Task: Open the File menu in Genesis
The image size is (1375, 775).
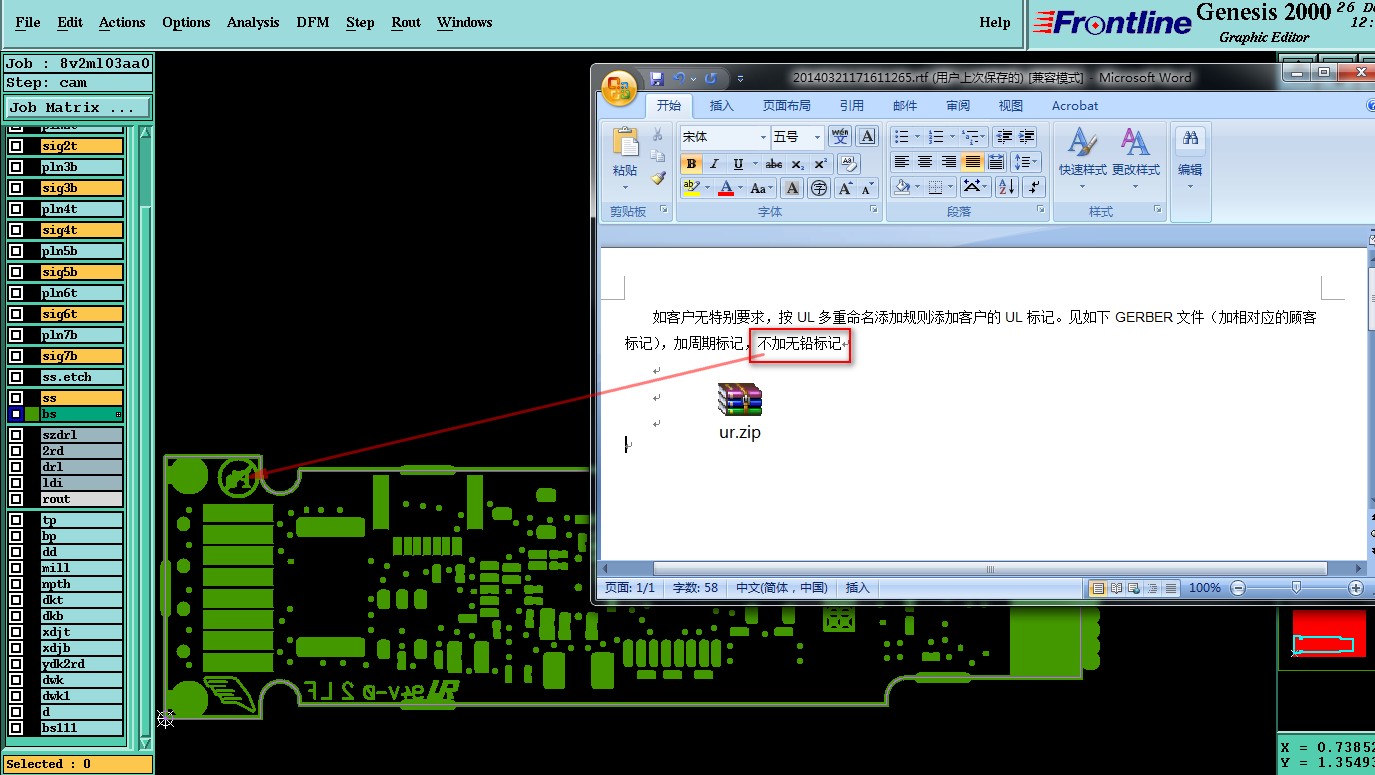Action: (x=28, y=22)
